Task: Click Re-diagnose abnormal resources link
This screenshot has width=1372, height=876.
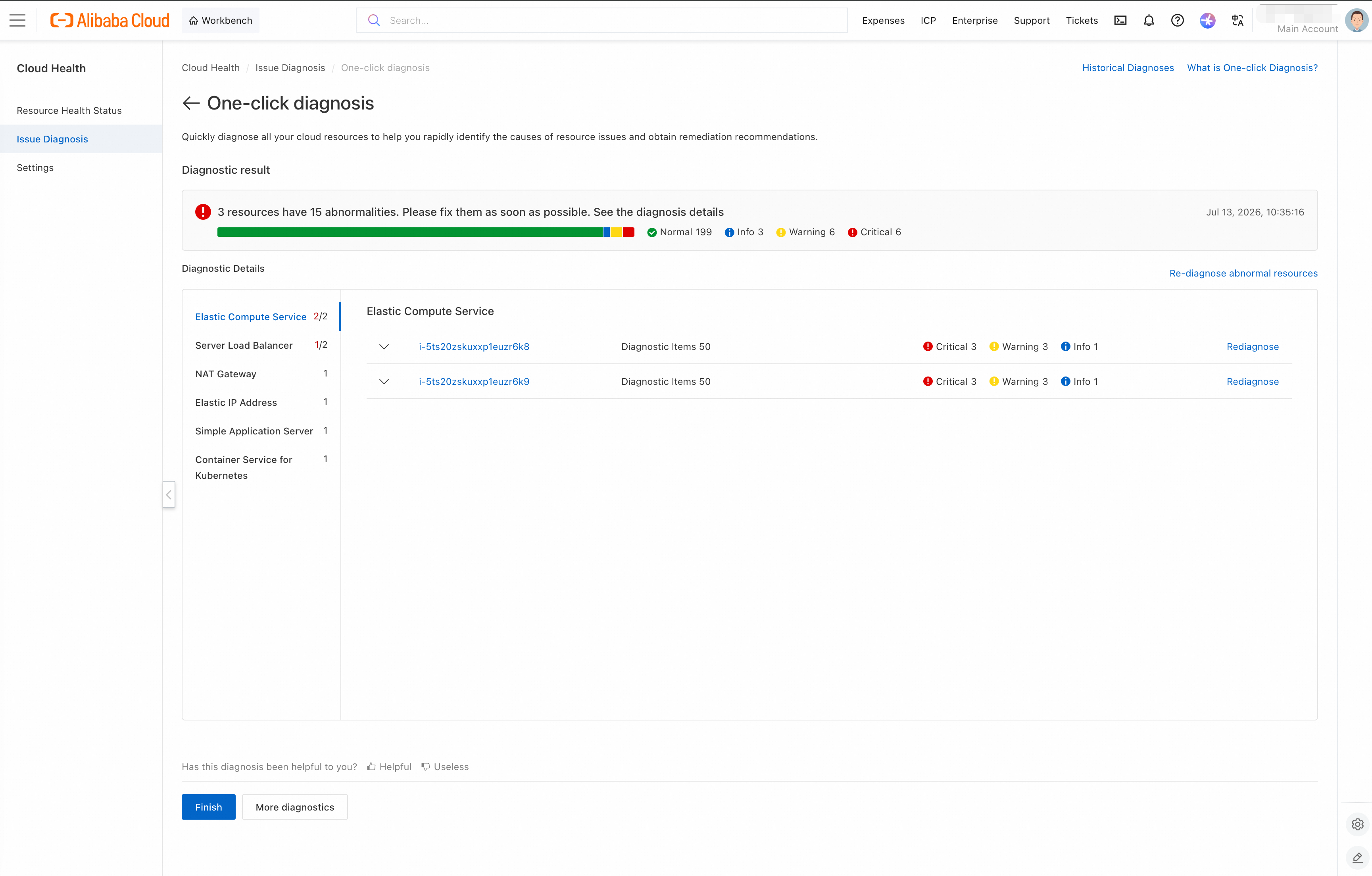Action: point(1243,273)
